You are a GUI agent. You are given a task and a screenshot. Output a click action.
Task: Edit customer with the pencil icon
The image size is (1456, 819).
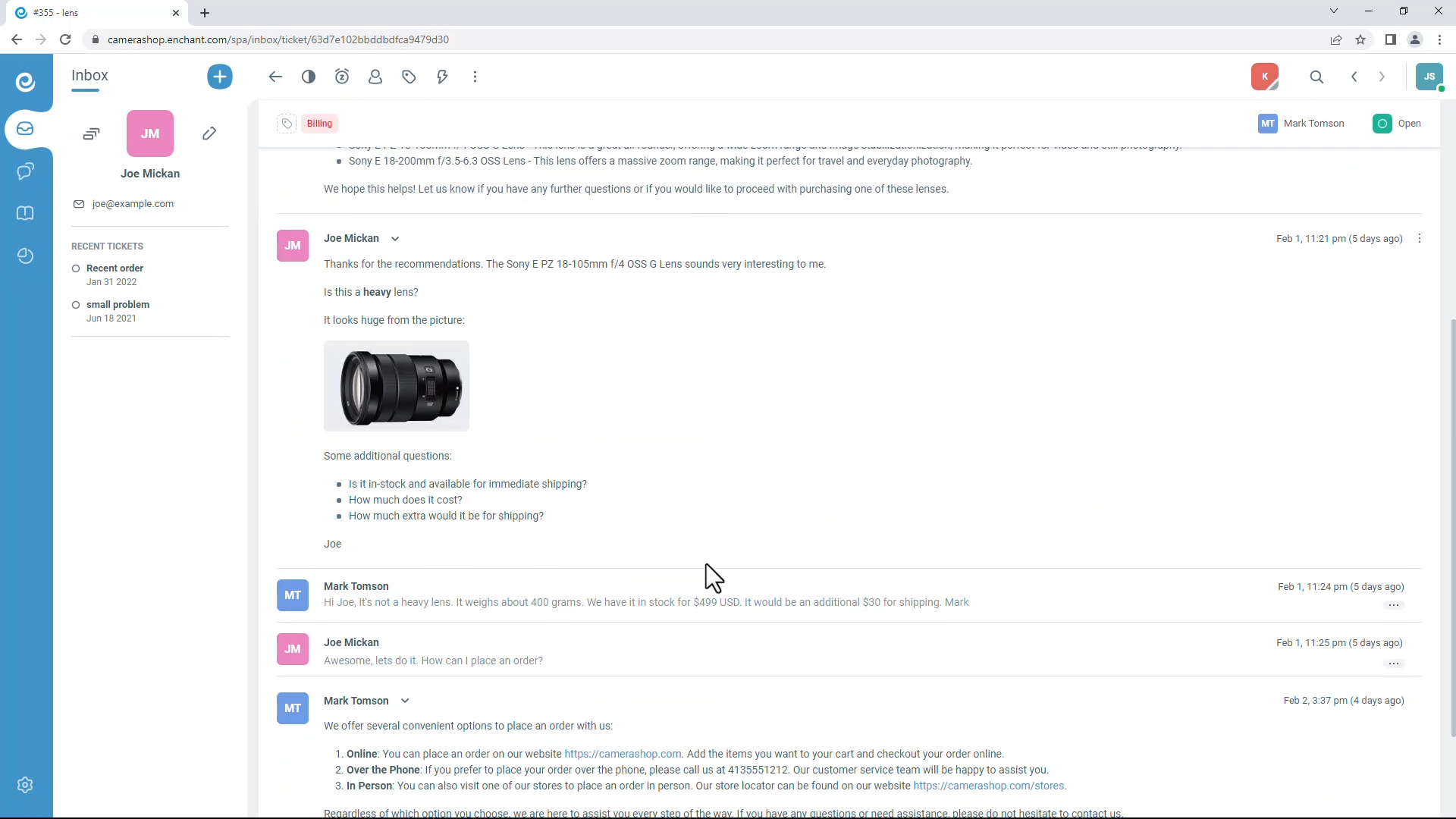(x=209, y=133)
